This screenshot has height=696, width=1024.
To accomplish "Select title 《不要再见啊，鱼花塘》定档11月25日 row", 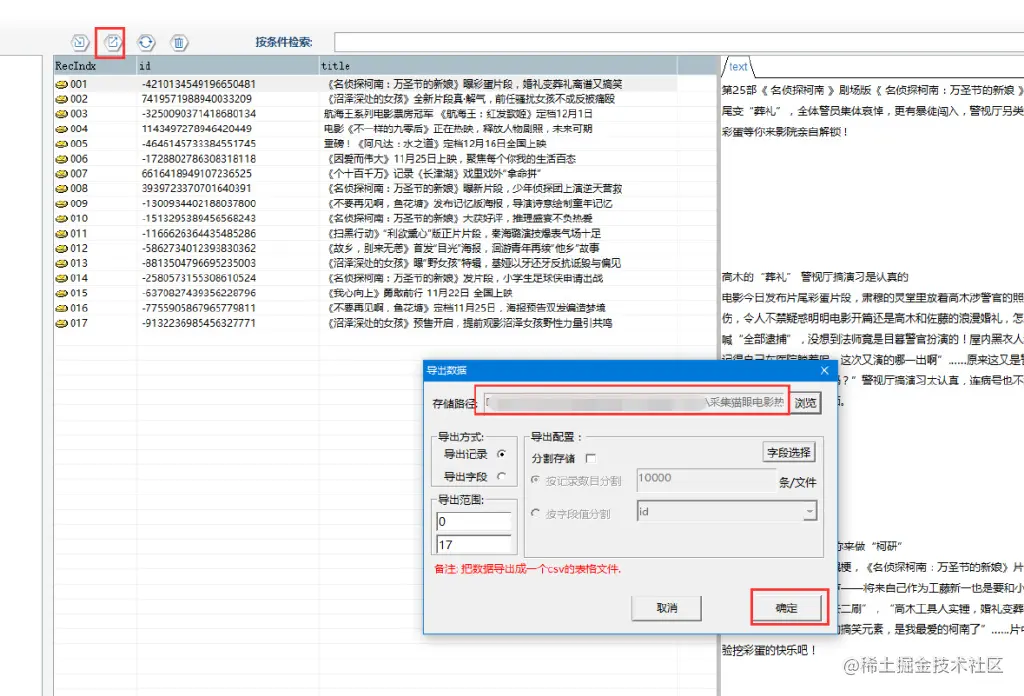I will tap(464, 308).
